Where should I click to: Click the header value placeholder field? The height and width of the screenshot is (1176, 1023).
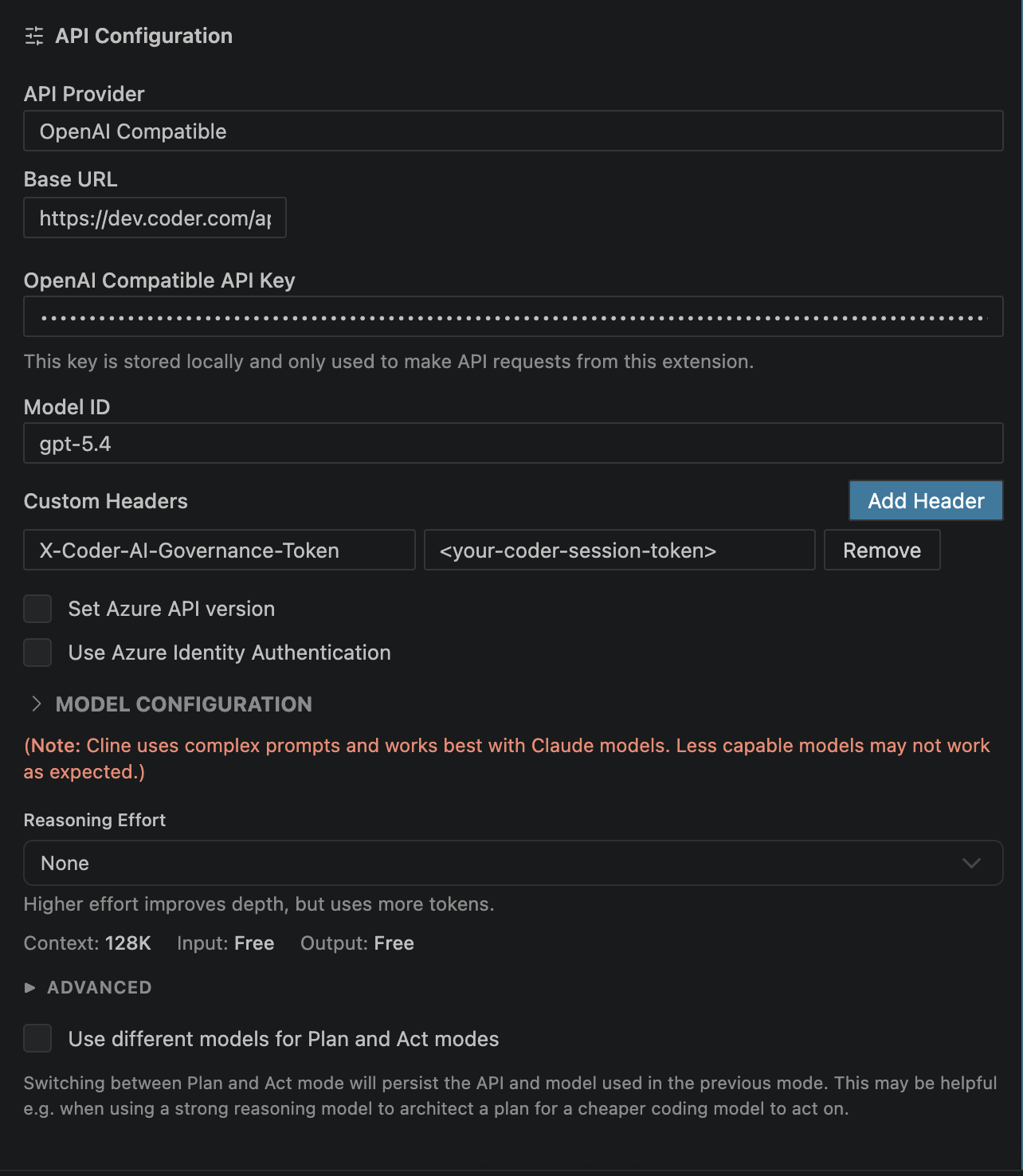click(x=619, y=550)
